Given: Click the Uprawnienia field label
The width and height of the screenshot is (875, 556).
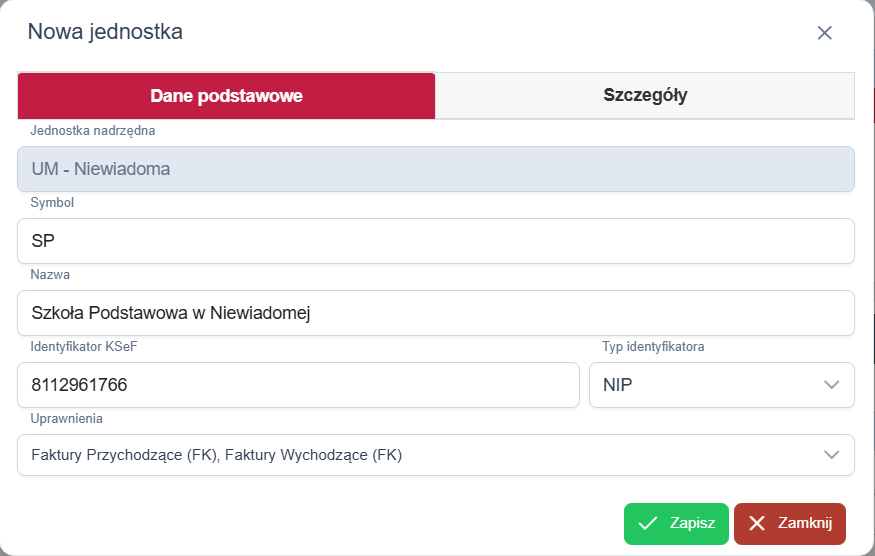Looking at the screenshot, I should [x=67, y=419].
